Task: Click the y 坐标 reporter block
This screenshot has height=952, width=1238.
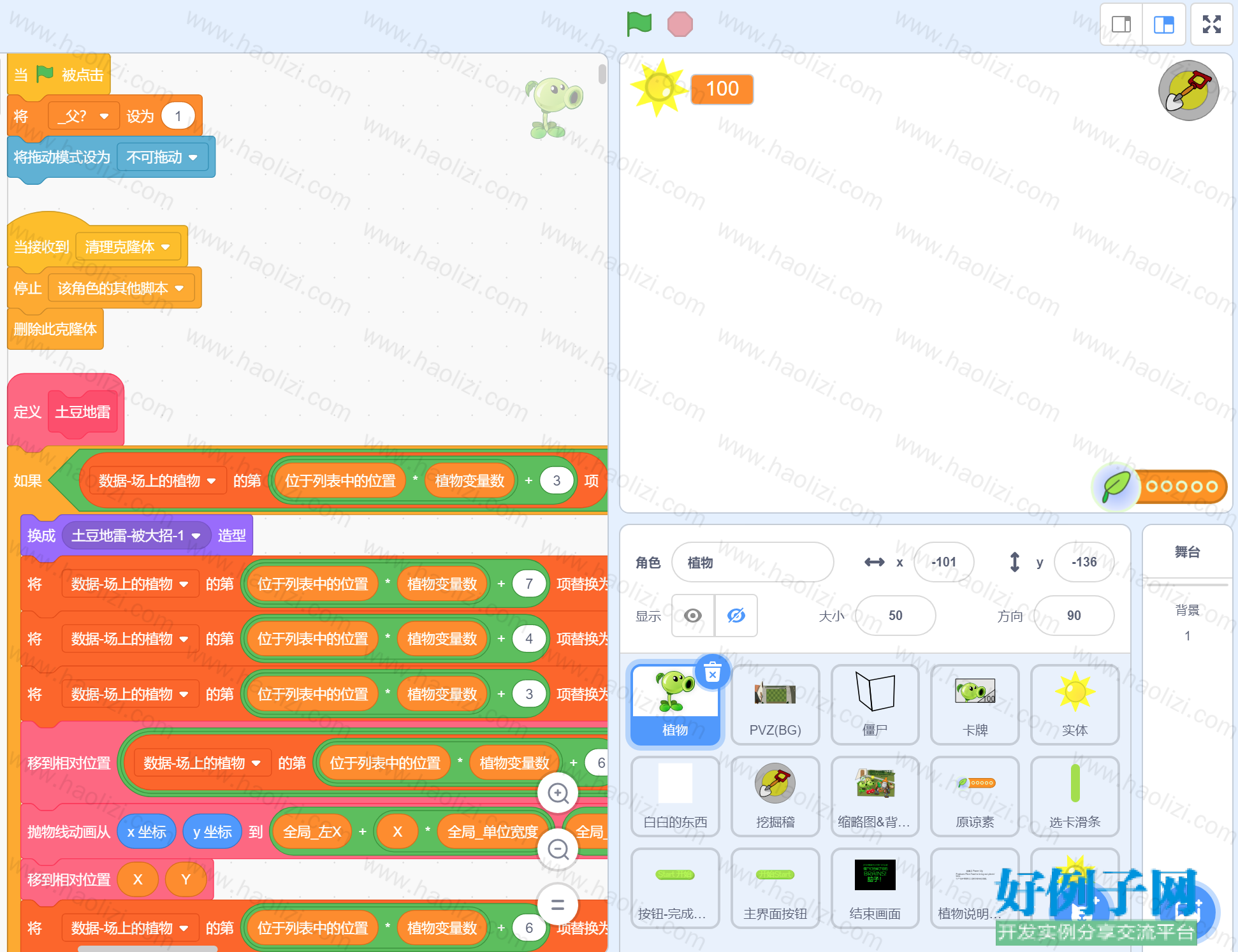Action: click(212, 832)
